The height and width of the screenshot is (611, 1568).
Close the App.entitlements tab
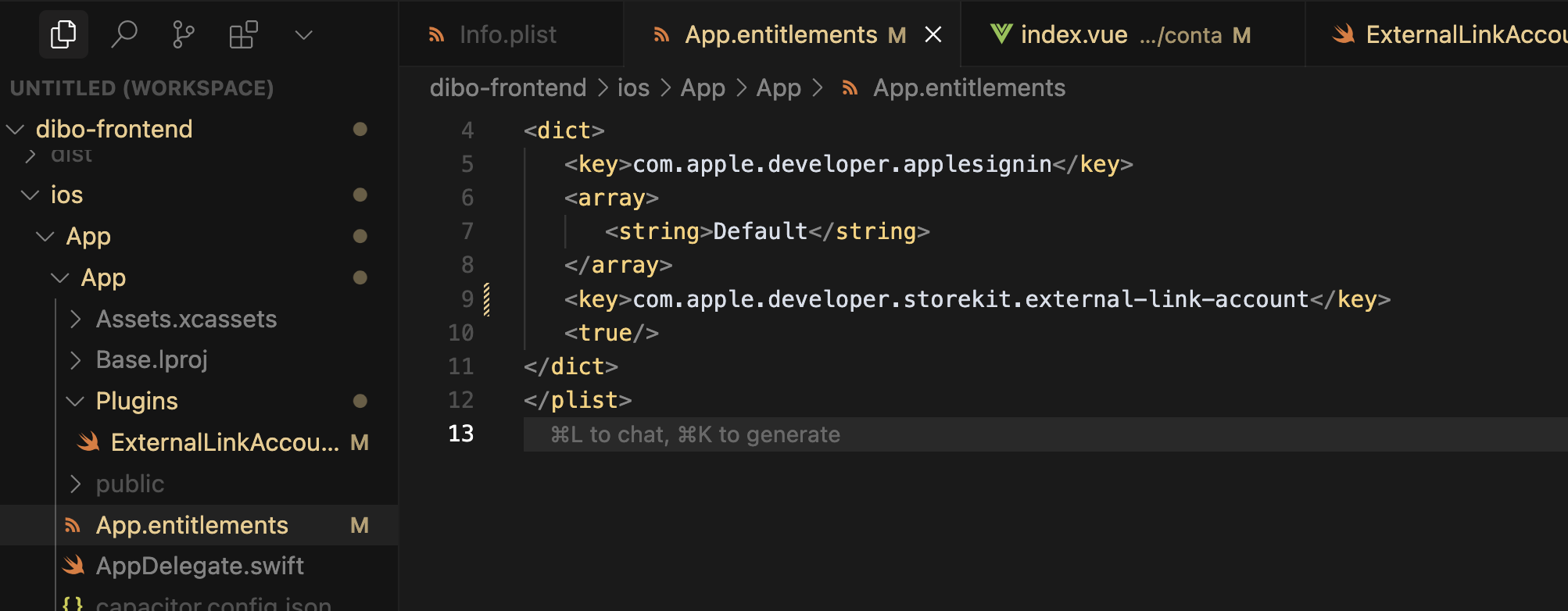[933, 35]
